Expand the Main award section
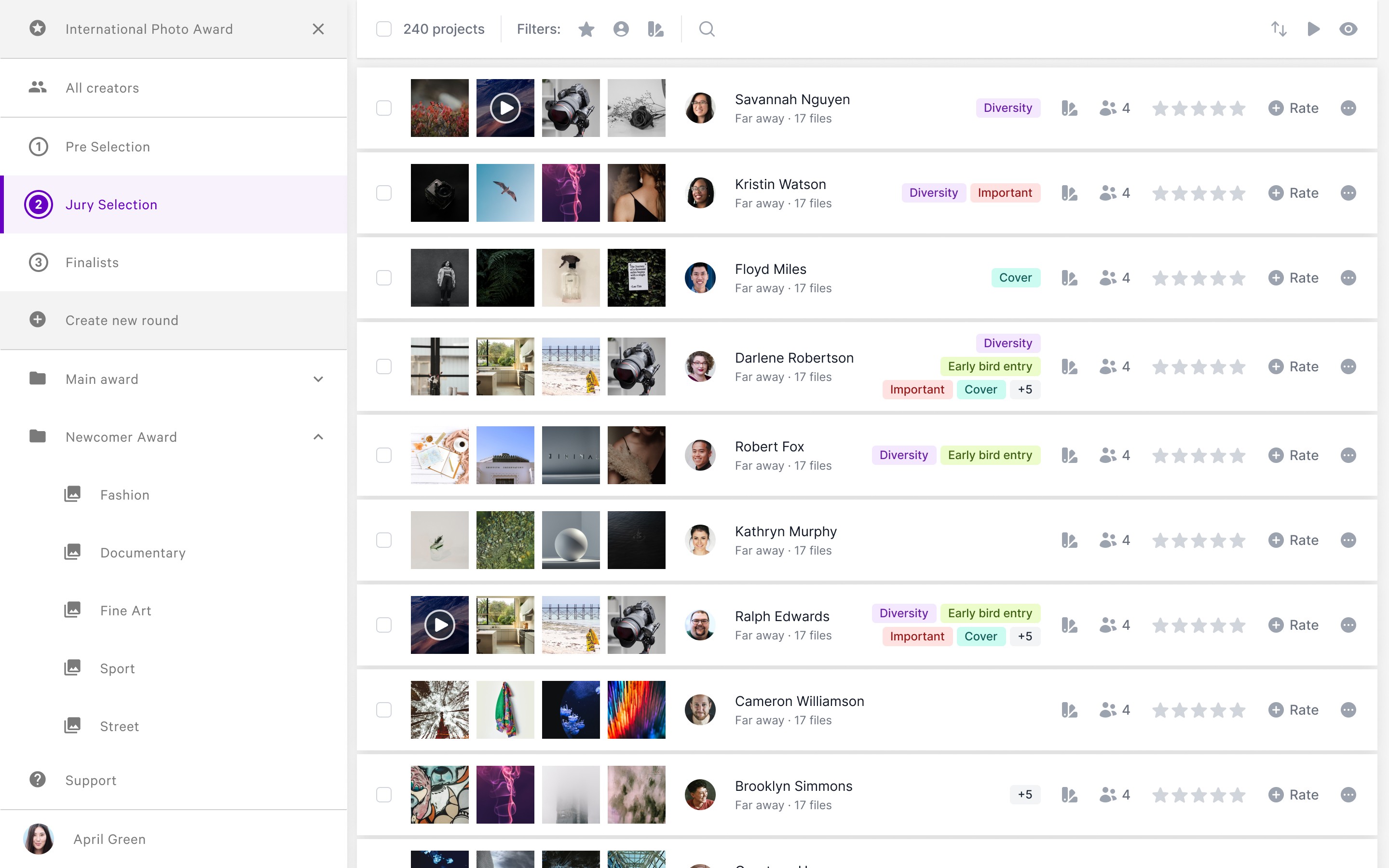 318,379
